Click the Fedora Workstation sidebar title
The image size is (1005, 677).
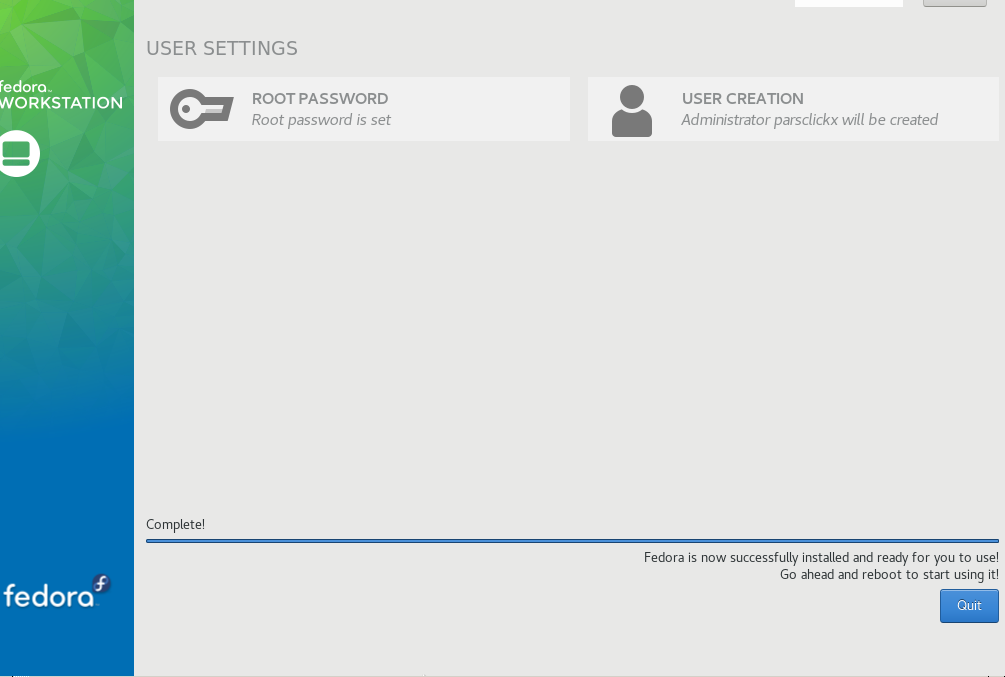(x=60, y=94)
